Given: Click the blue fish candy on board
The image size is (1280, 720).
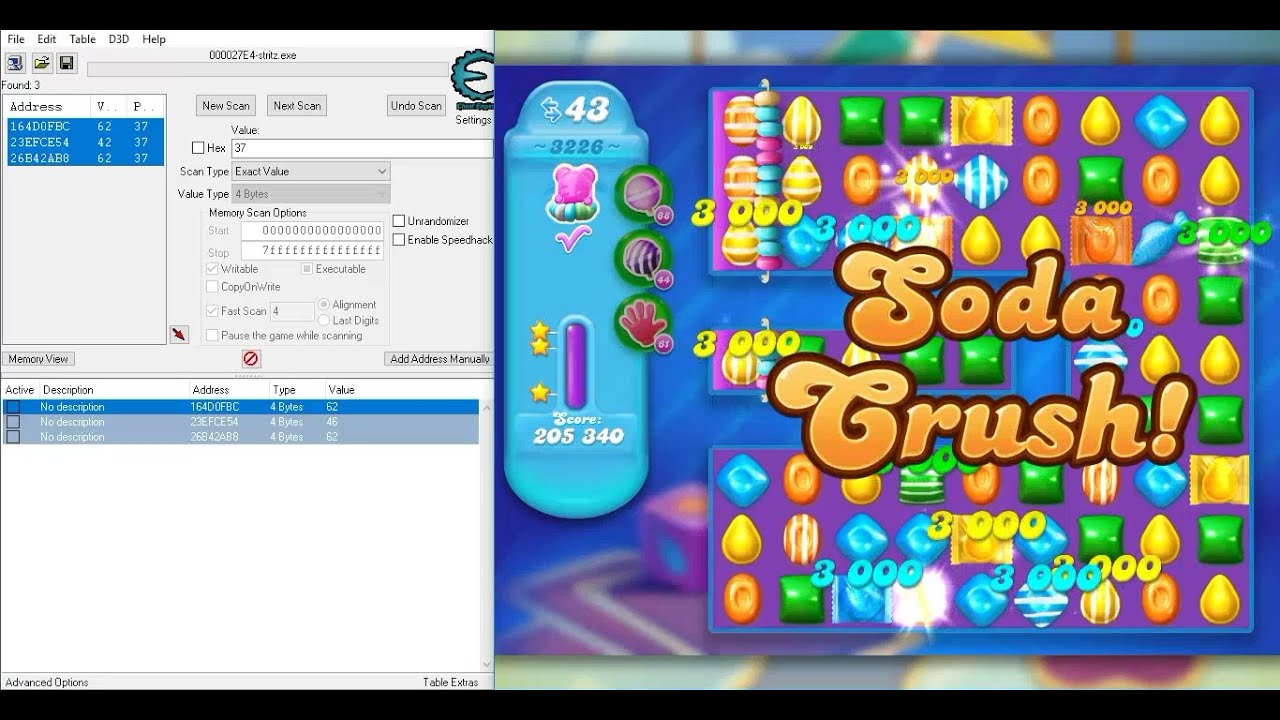Looking at the screenshot, I should [1159, 240].
